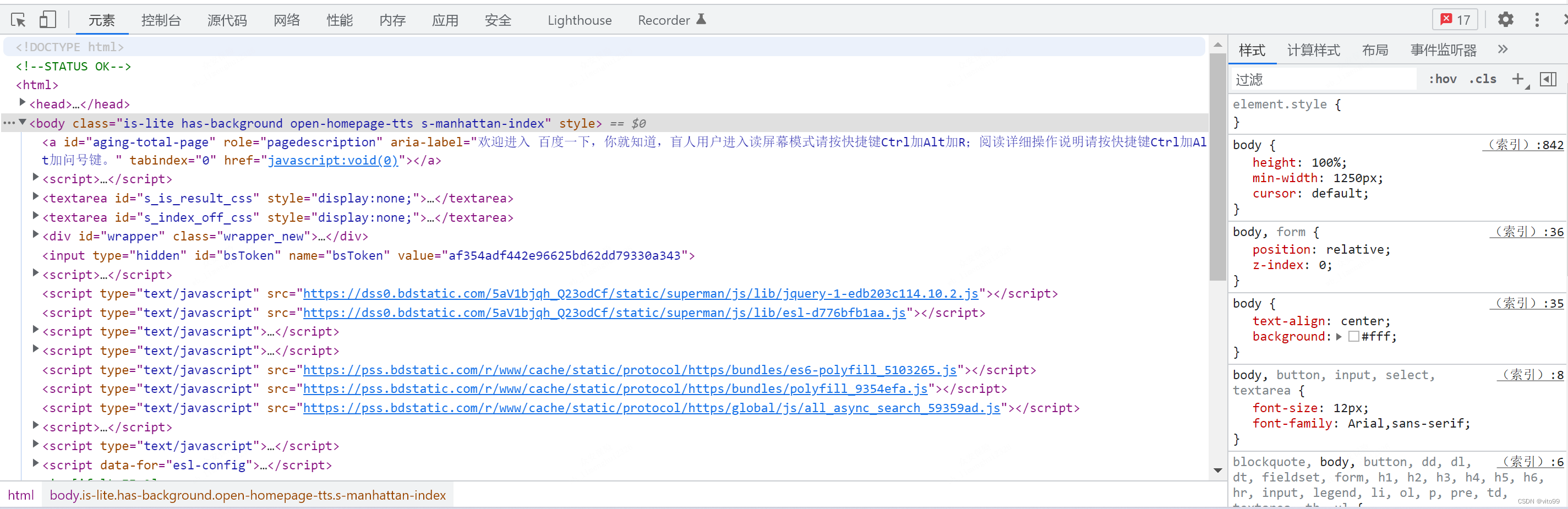Switch to the 元素 tab
Image resolution: width=1568 pixels, height=509 pixels.
102,20
